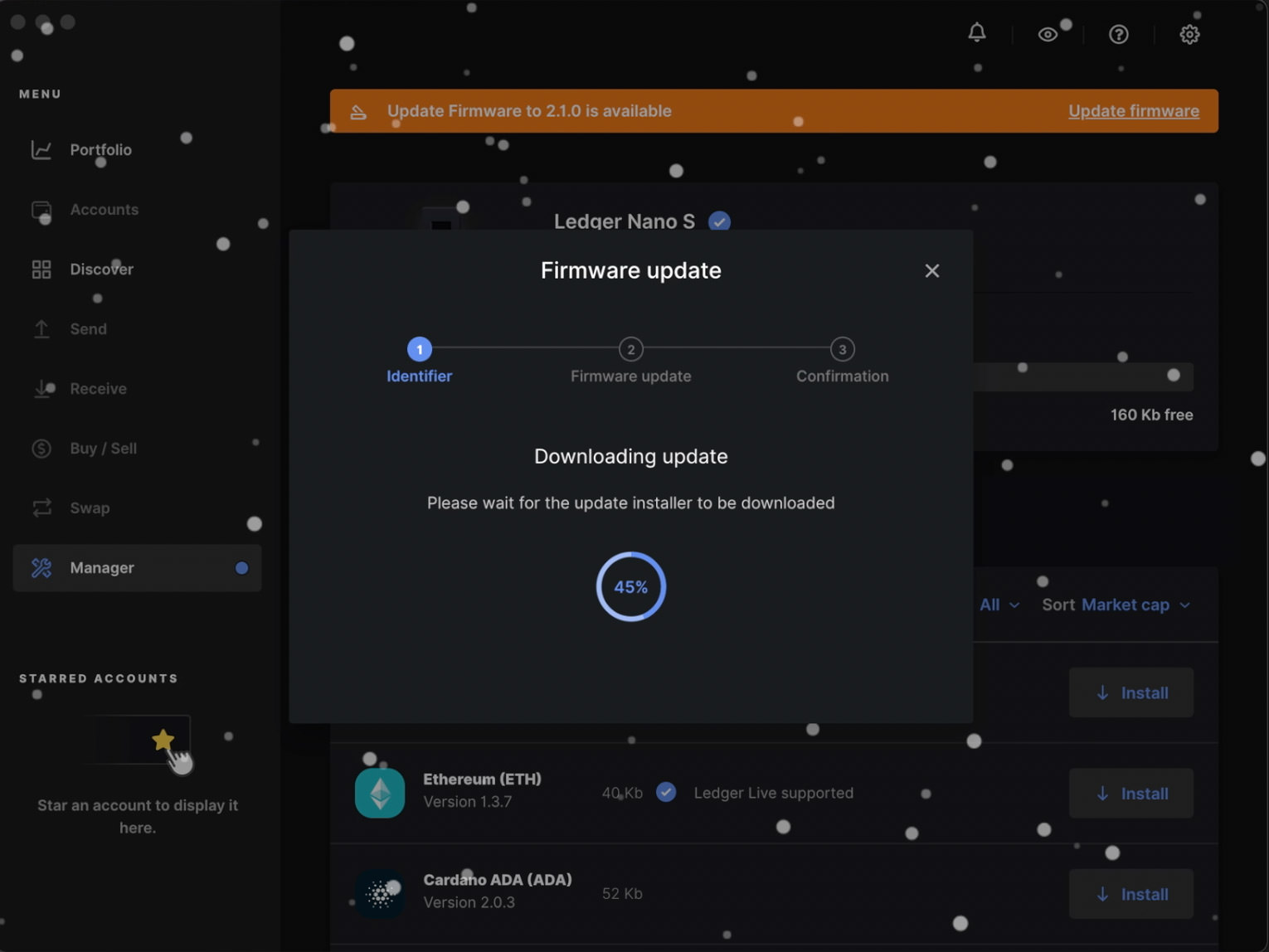Click the 'Firmware update' step label
The image size is (1269, 952).
[x=631, y=376]
